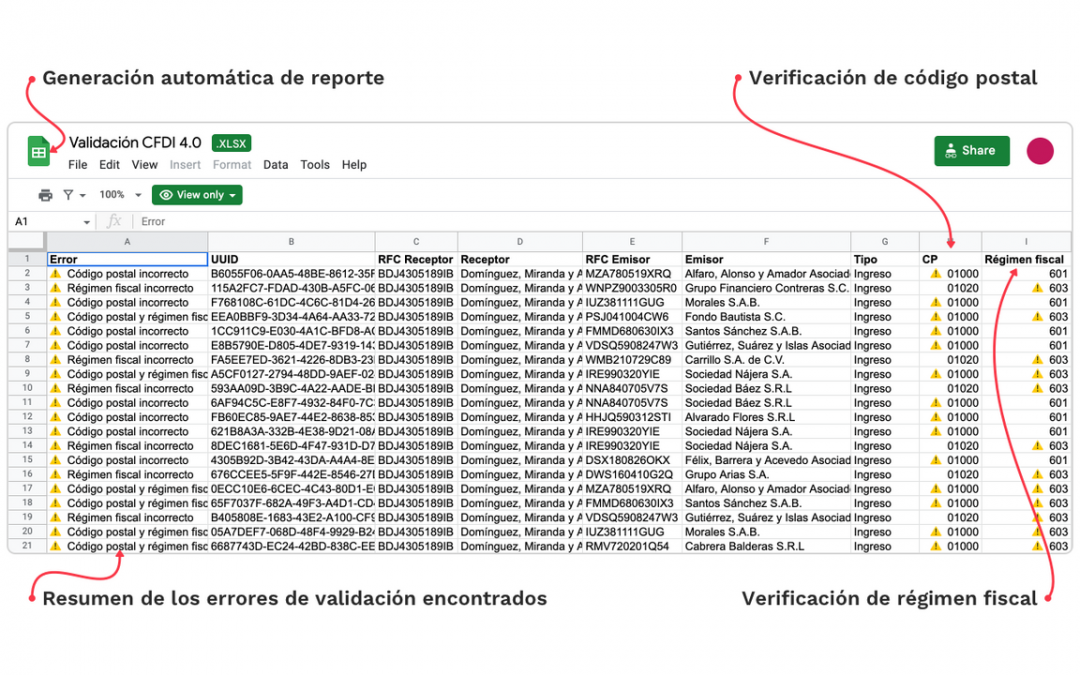Image resolution: width=1080 pixels, height=675 pixels.
Task: Click the warning triangle next to CP 01000 in row 2
Action: (934, 273)
